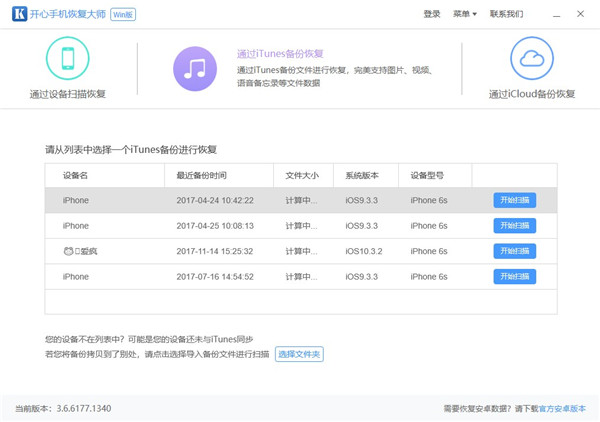Click the 通过设备扫描恢复 label
Viewport: 600px width, 422px height.
pos(67,94)
